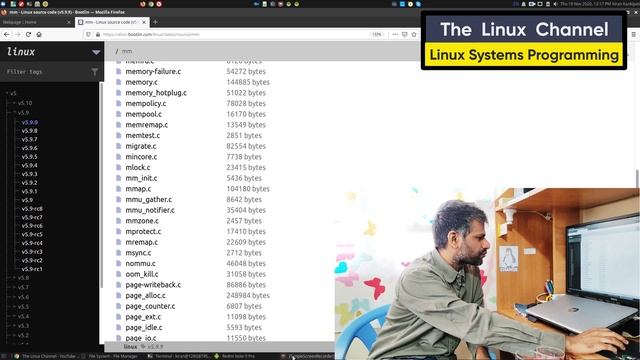Viewport: 640px width, 360px height.
Task: Open the mmu_notifier.c file link
Action: (150, 210)
